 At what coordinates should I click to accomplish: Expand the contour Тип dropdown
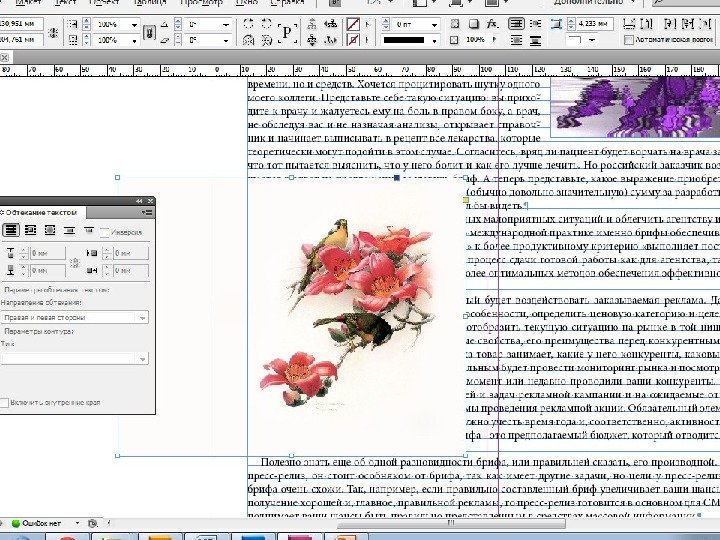pyautogui.click(x=142, y=358)
